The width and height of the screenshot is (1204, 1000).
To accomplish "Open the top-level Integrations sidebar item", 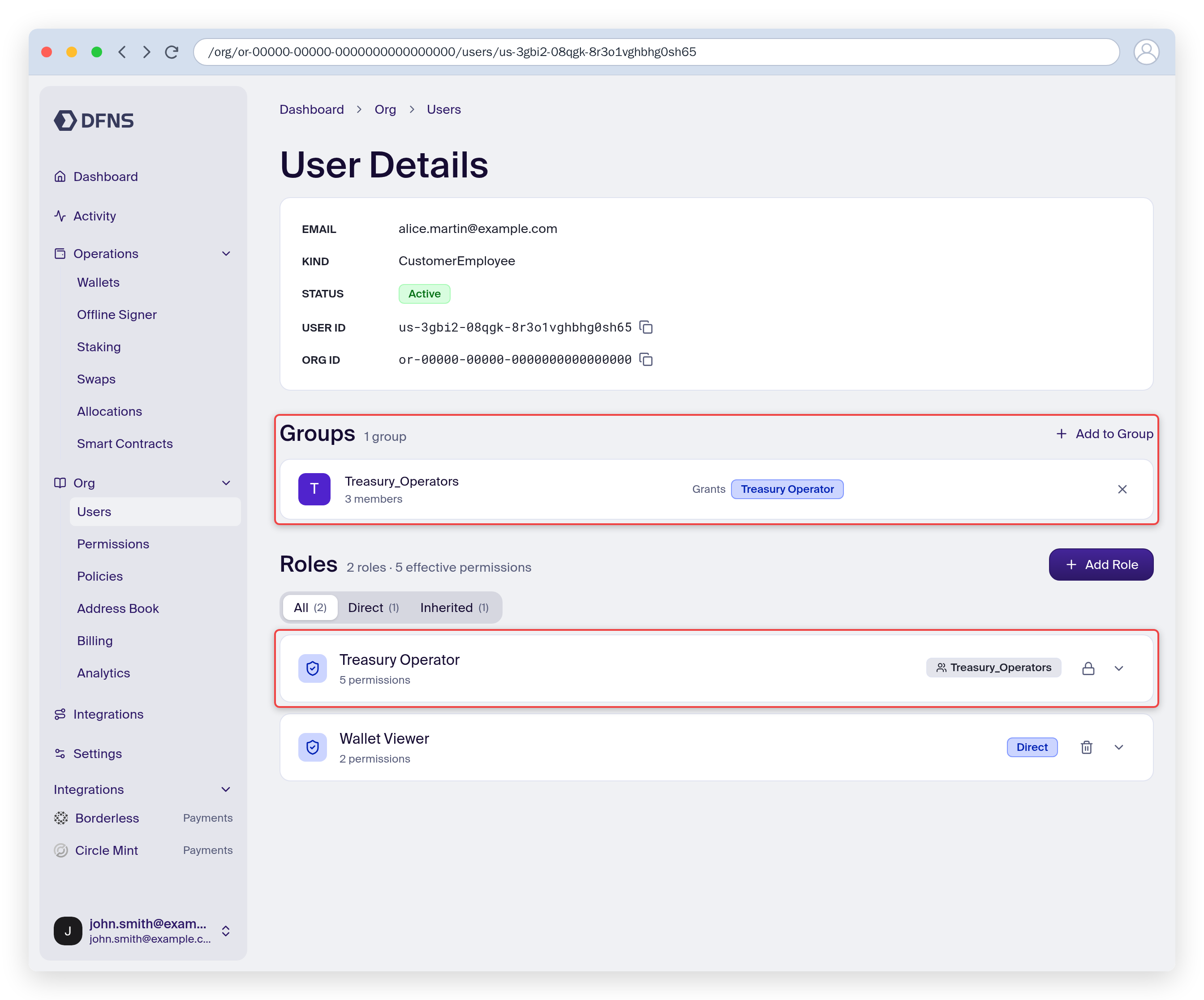I will point(99,715).
